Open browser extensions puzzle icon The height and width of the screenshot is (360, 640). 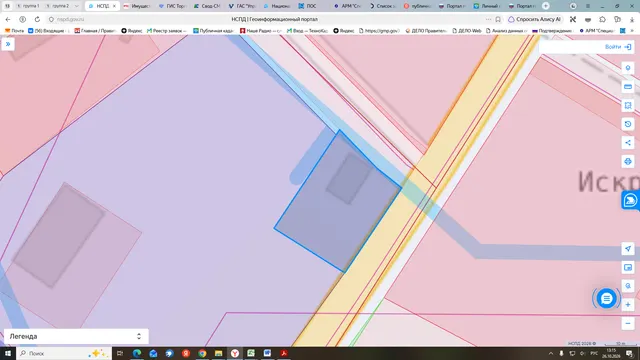602,19
